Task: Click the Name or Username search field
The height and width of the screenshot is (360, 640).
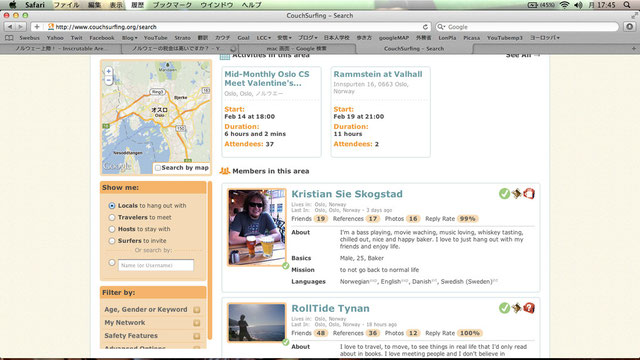Action: coord(156,265)
